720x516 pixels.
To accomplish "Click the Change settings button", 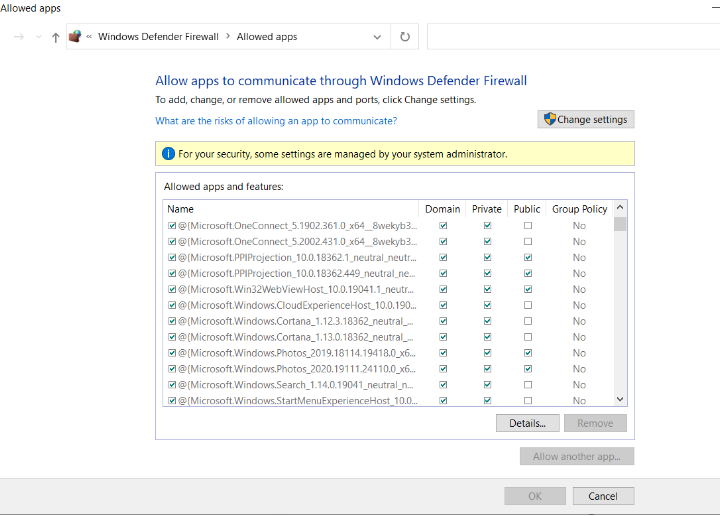I will point(585,120).
